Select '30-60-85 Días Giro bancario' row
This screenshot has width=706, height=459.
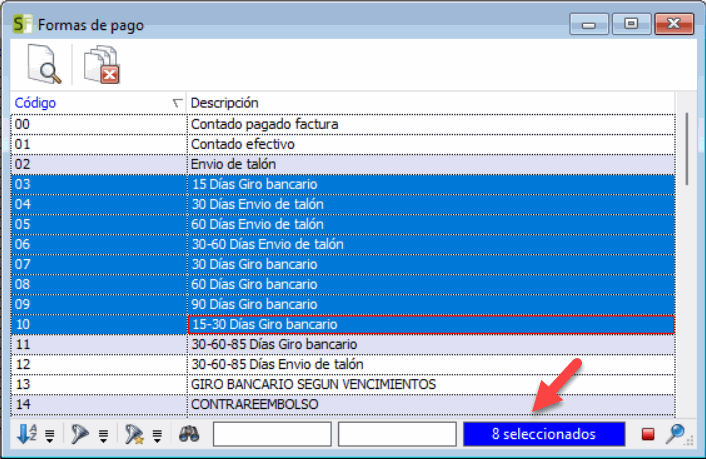click(343, 345)
